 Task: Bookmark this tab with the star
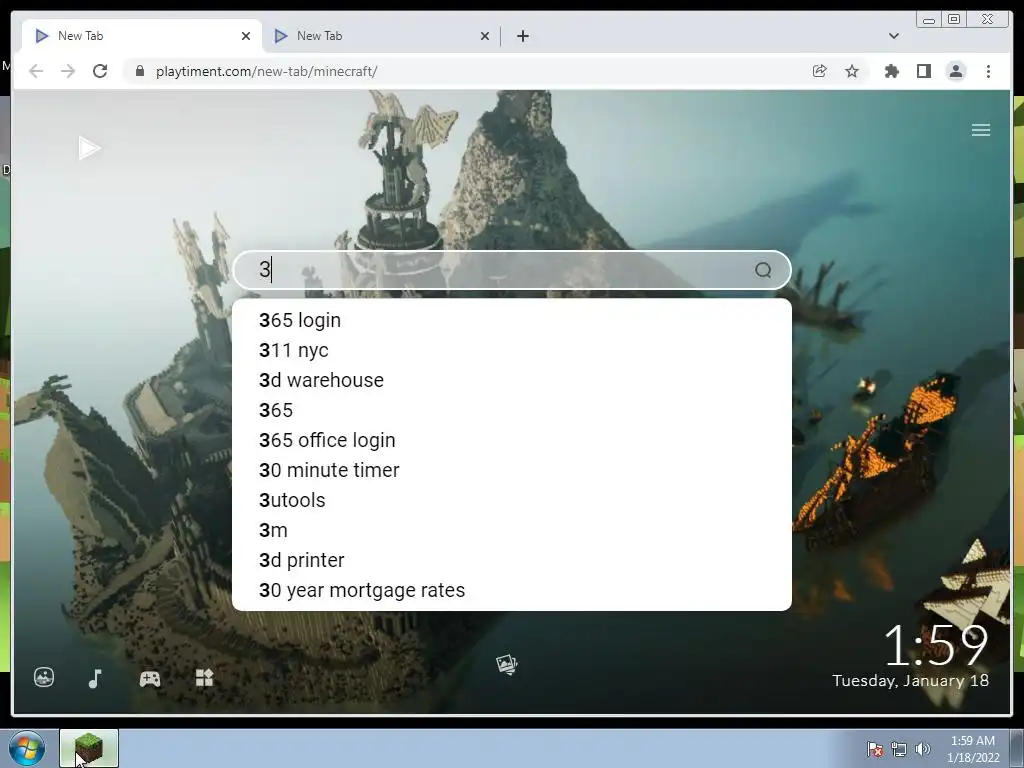tap(852, 71)
